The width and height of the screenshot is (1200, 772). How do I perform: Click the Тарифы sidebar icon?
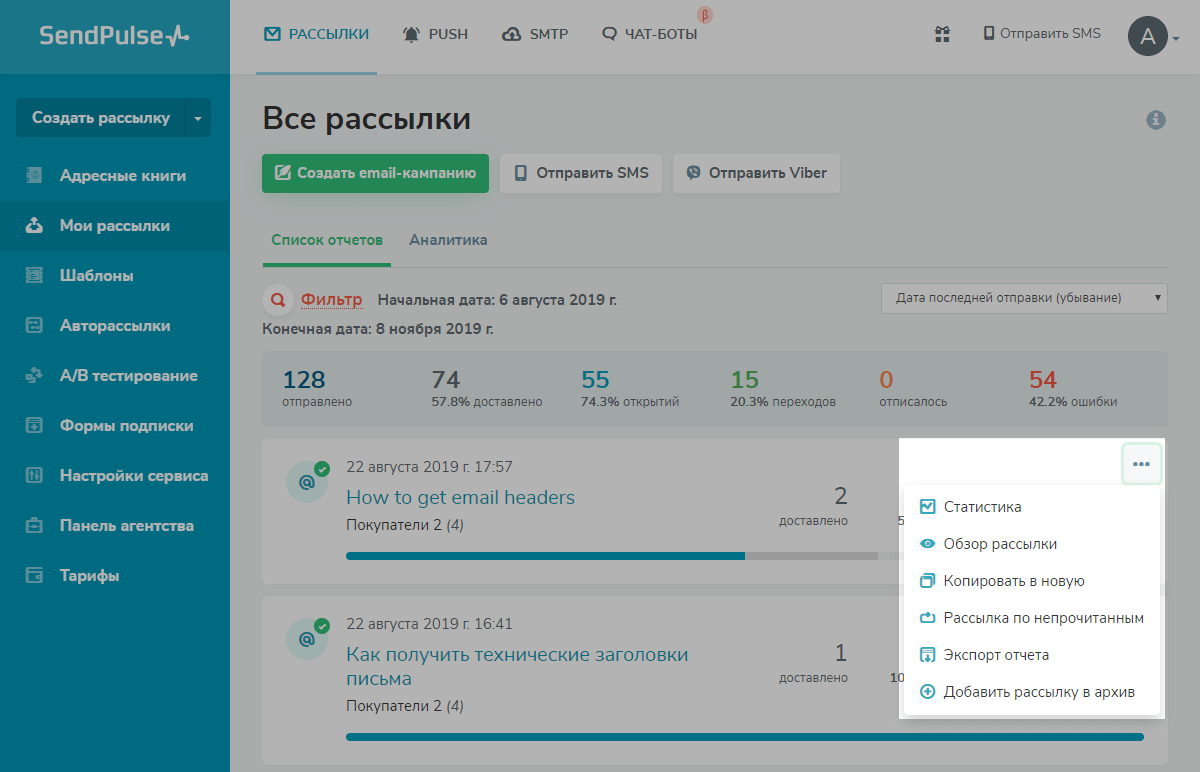(x=34, y=576)
